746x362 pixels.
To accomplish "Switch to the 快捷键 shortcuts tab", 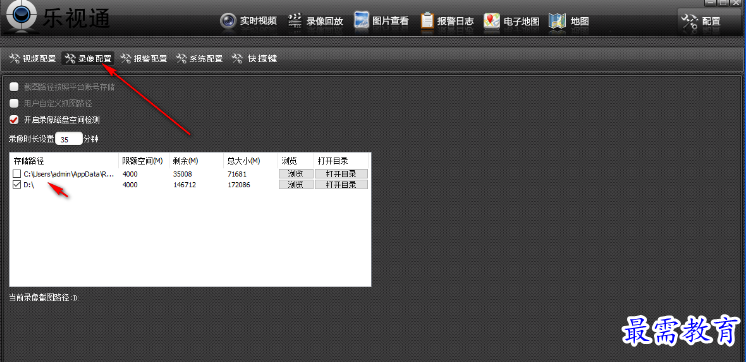I will [x=255, y=59].
